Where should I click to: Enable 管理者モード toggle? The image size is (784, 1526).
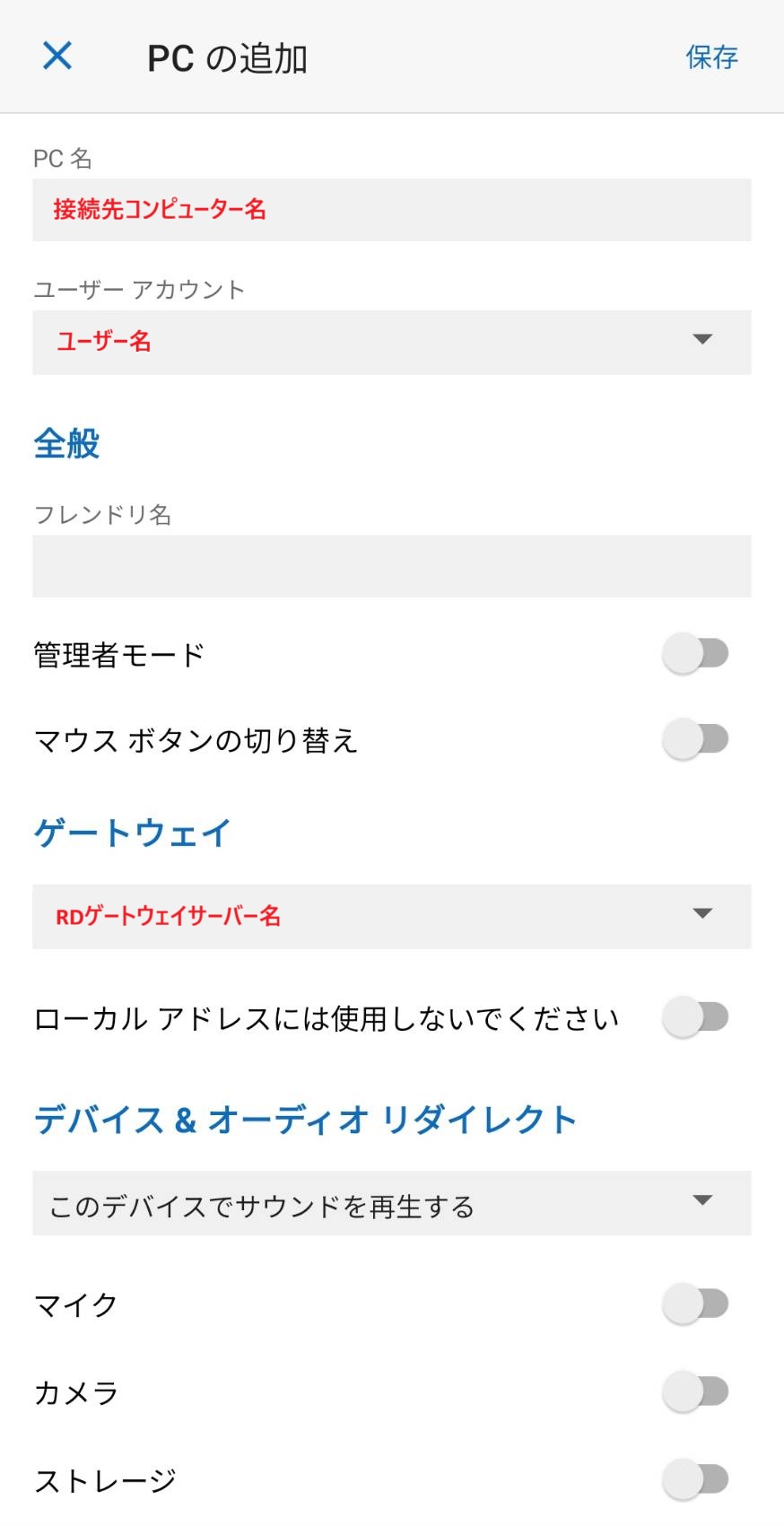tap(695, 654)
